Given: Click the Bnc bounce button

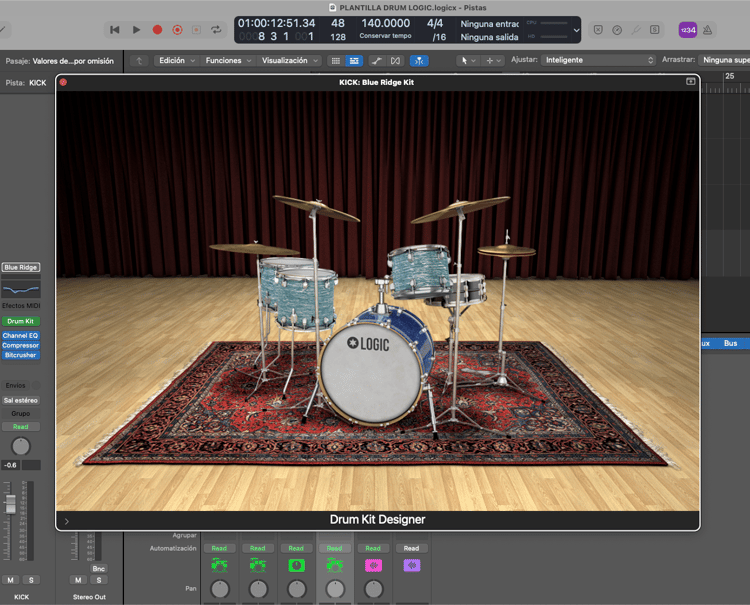Looking at the screenshot, I should tap(99, 569).
